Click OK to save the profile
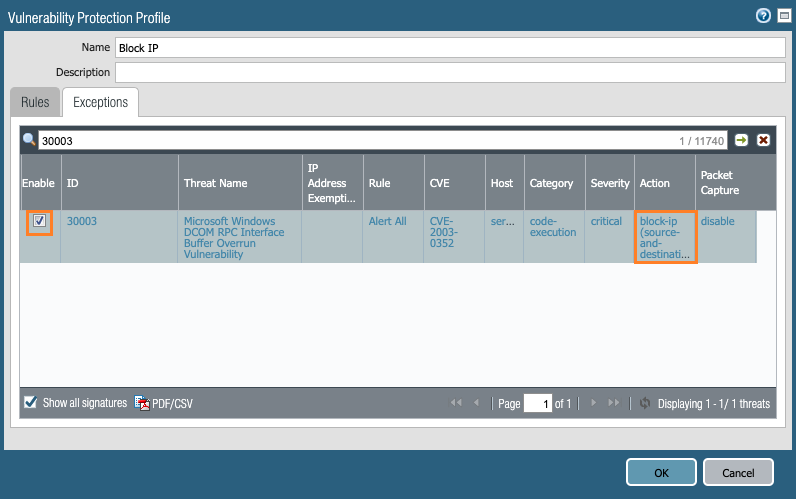 tap(661, 473)
